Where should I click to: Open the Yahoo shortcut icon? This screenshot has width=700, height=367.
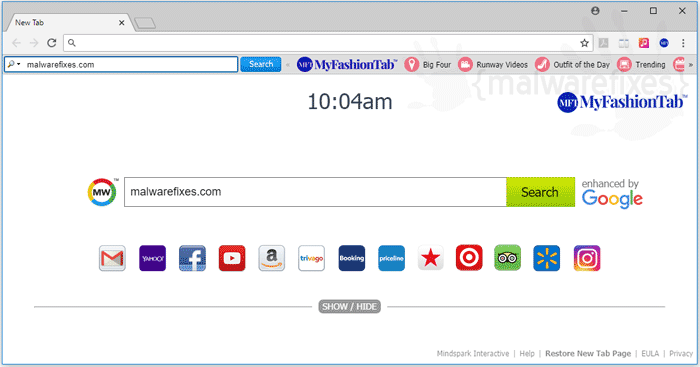pyautogui.click(x=152, y=258)
